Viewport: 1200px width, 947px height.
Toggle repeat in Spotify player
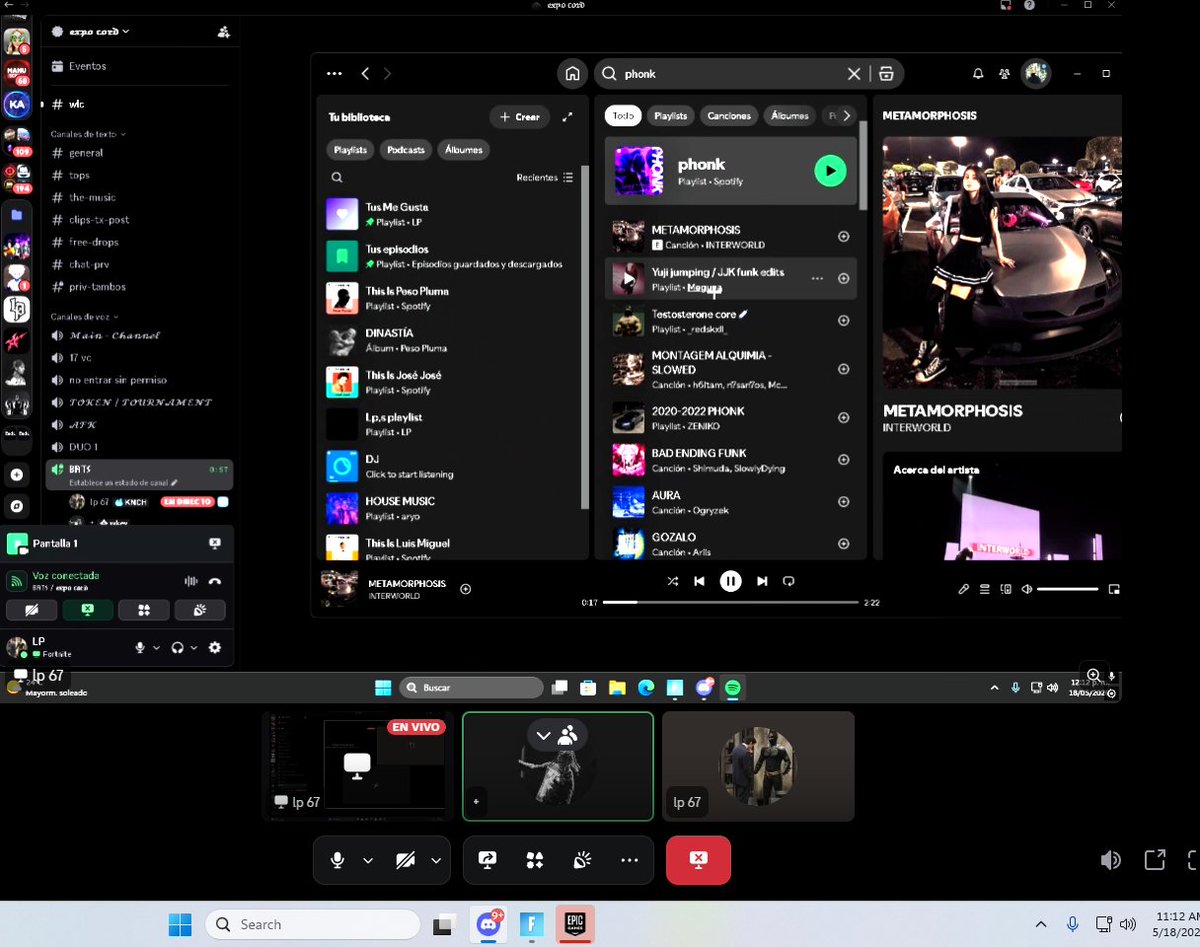click(788, 581)
